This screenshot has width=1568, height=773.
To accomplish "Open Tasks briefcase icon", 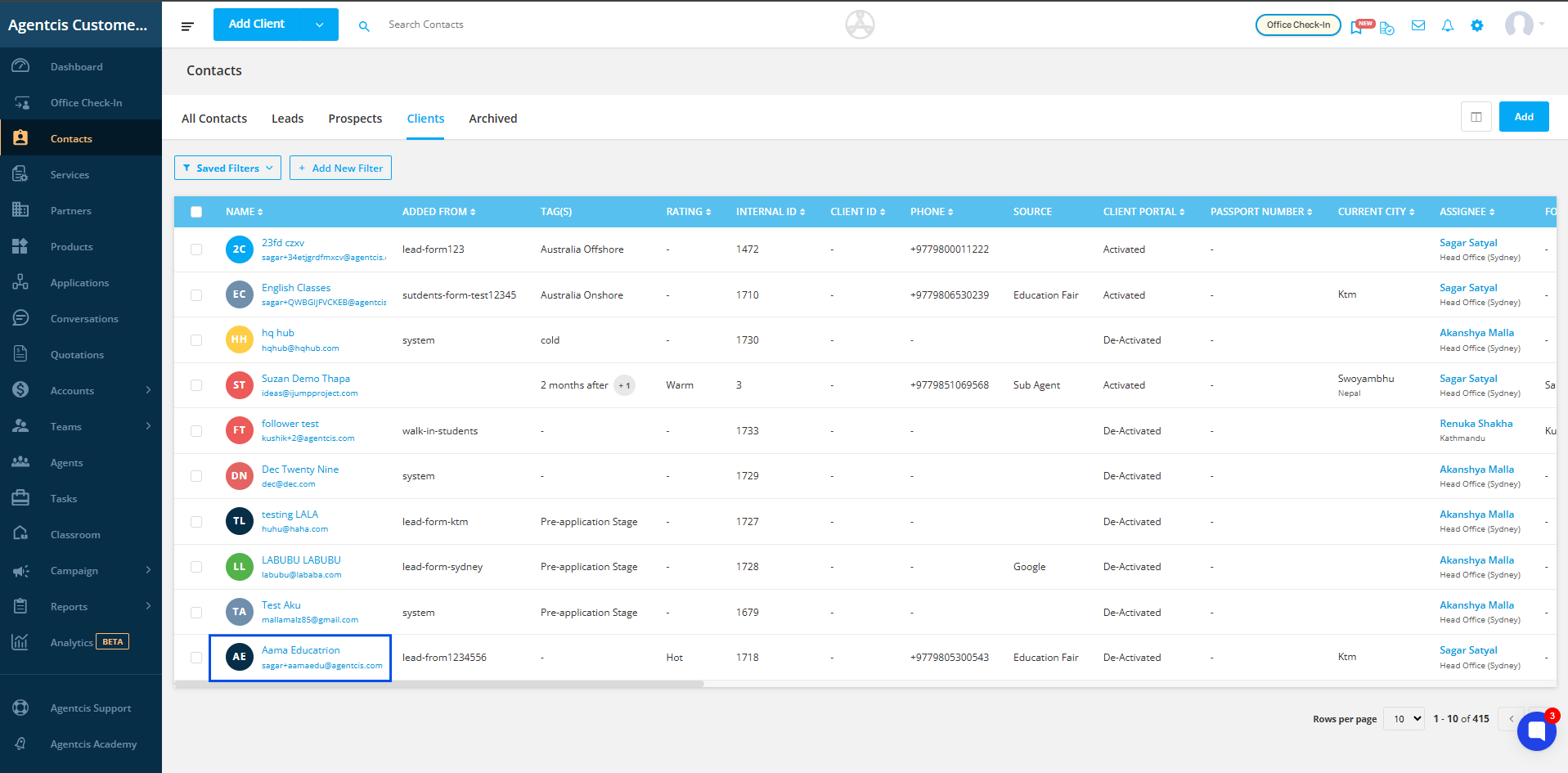I will [x=20, y=498].
